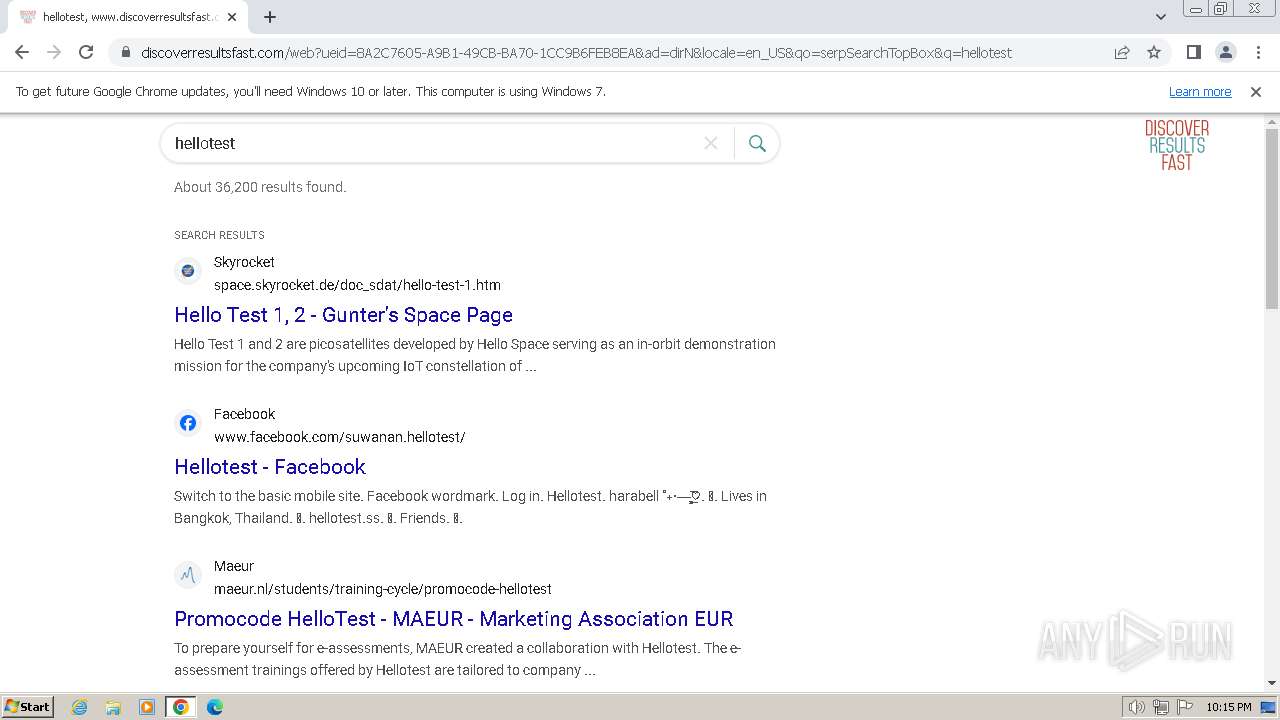Open the Chrome profile avatar

(x=1226, y=52)
